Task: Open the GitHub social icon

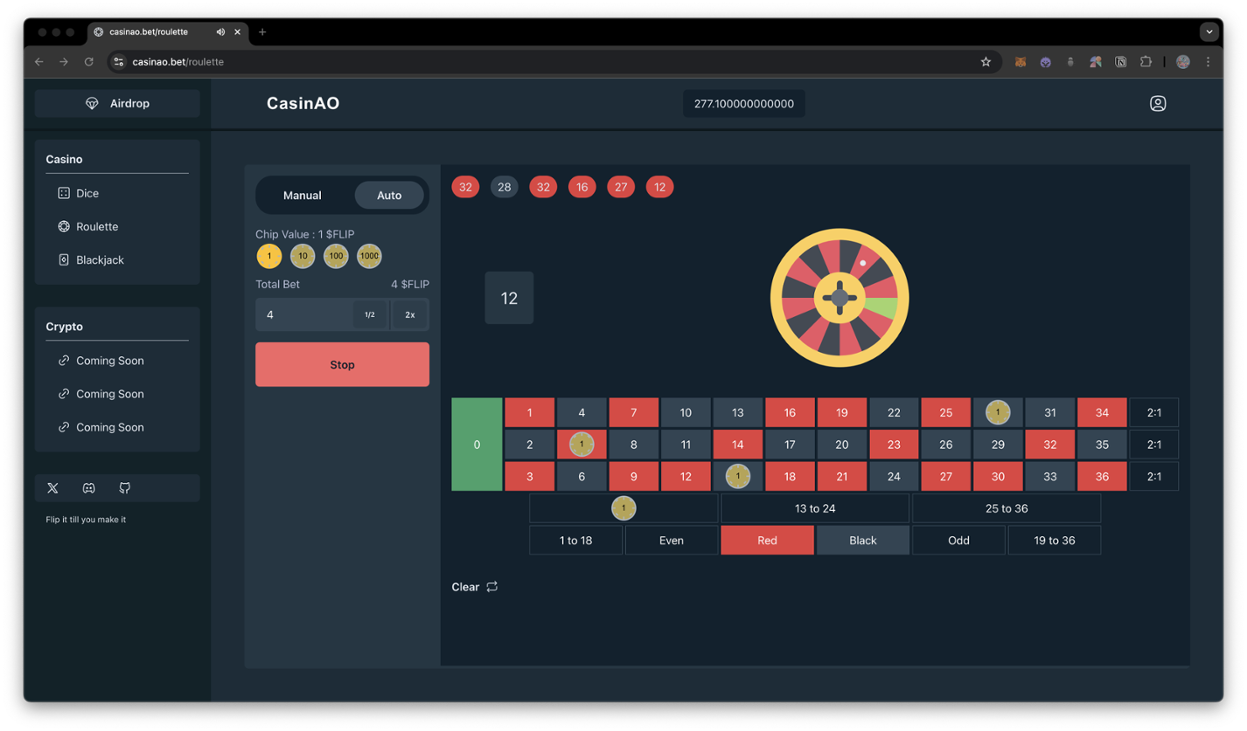Action: click(x=125, y=488)
